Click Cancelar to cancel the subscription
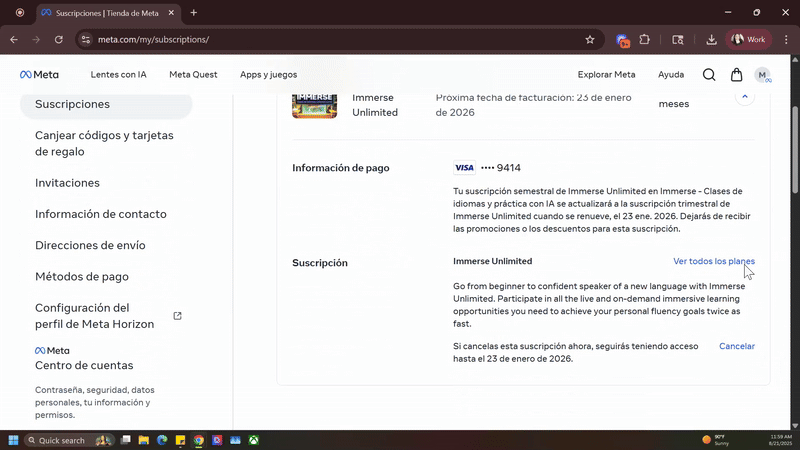The image size is (800, 450). (x=736, y=346)
